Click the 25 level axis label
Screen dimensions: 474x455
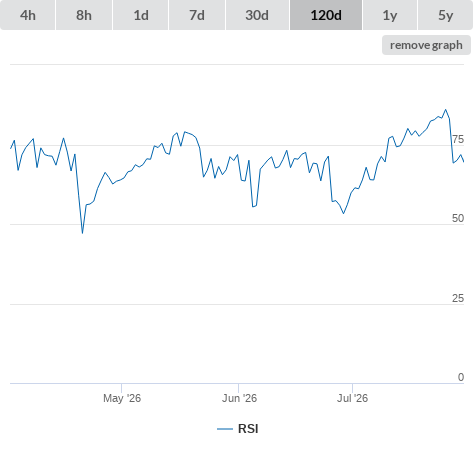click(458, 298)
